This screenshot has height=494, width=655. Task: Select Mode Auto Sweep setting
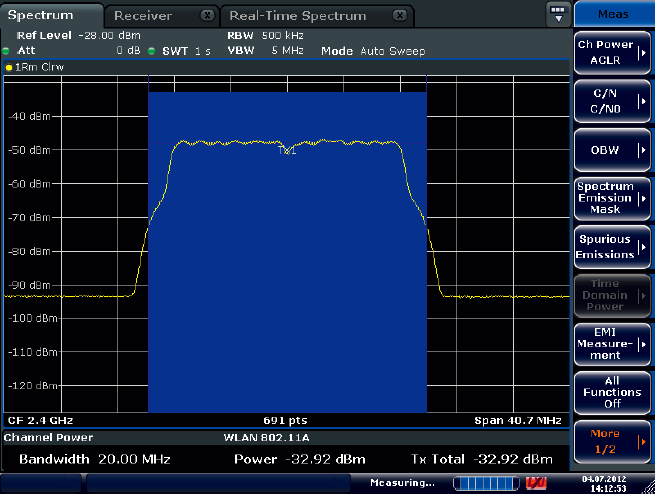373,51
